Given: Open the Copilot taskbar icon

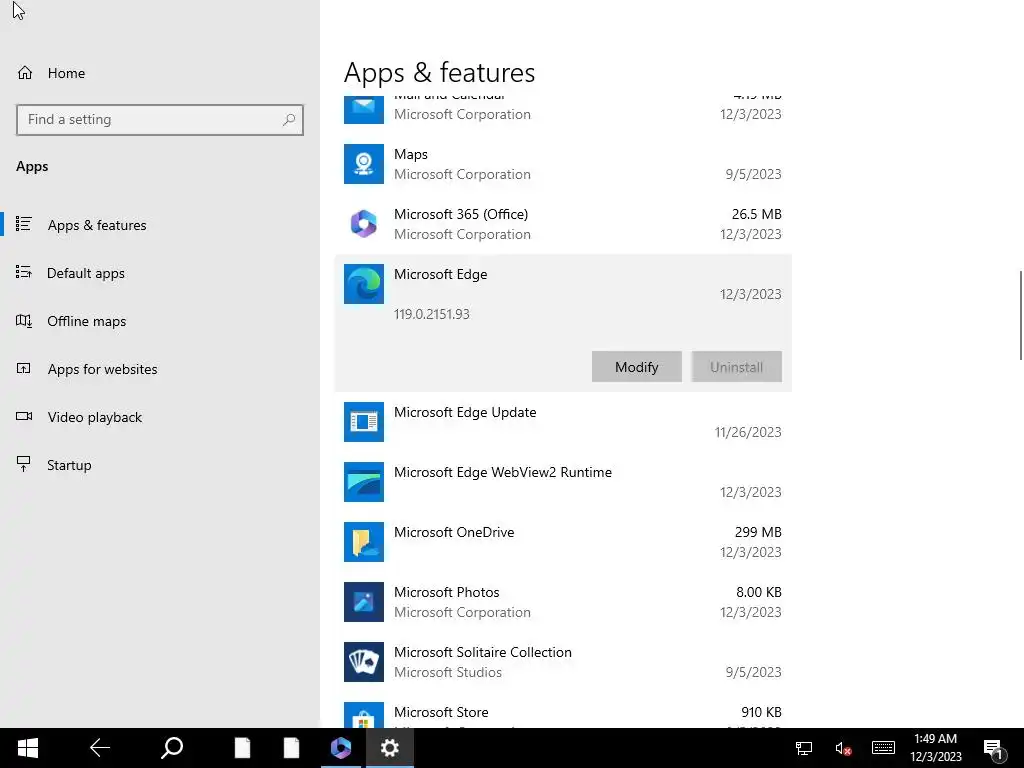Looking at the screenshot, I should click(340, 748).
